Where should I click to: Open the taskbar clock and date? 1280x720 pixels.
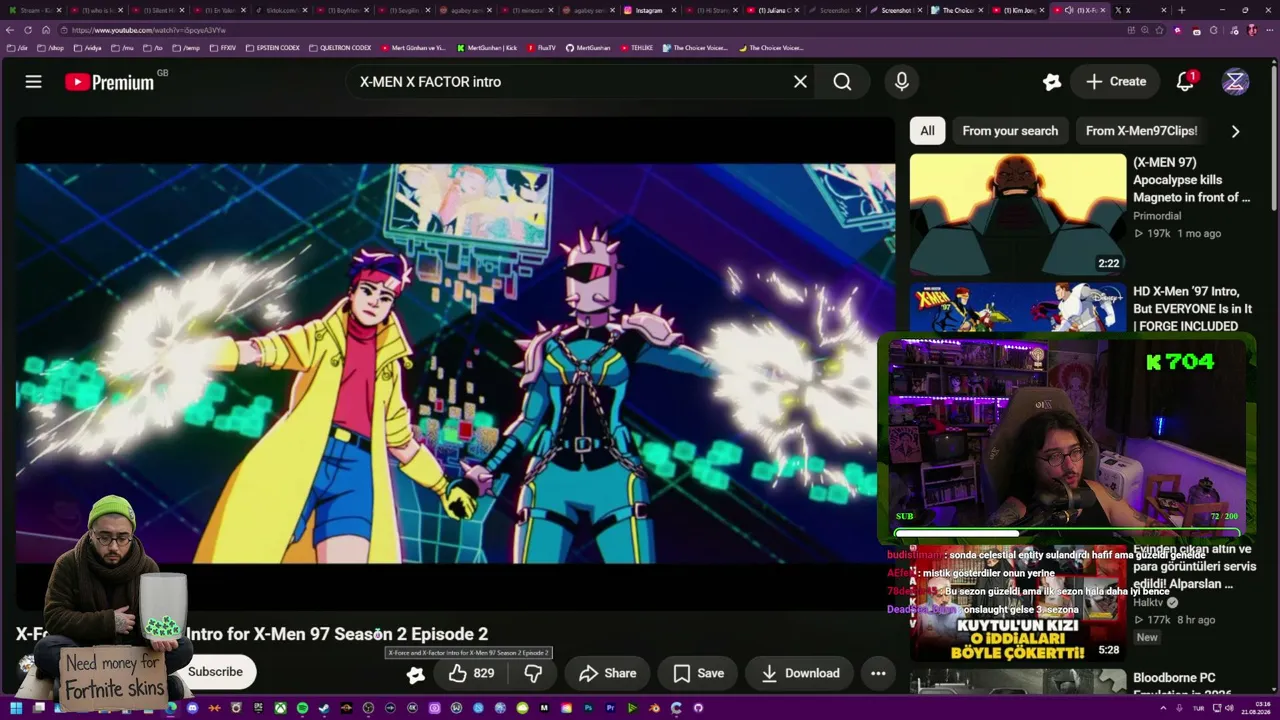pyautogui.click(x=1255, y=708)
